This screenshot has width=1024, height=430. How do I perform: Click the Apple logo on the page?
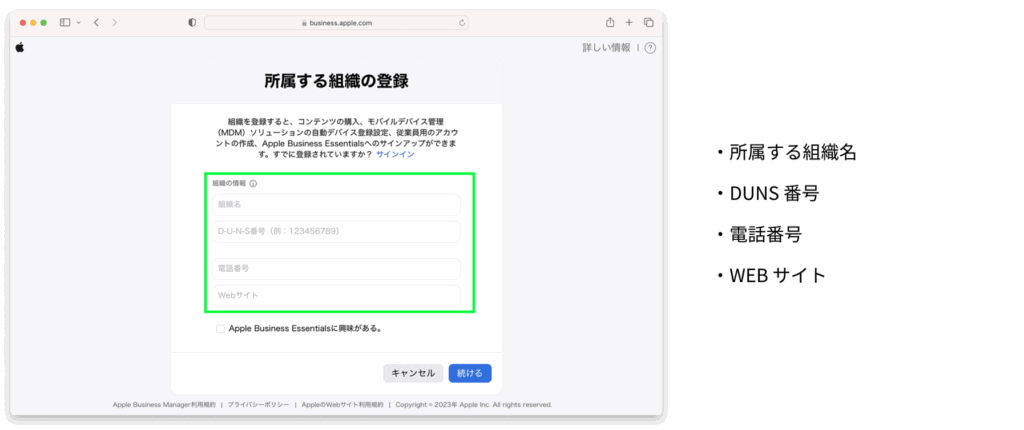tap(19, 47)
